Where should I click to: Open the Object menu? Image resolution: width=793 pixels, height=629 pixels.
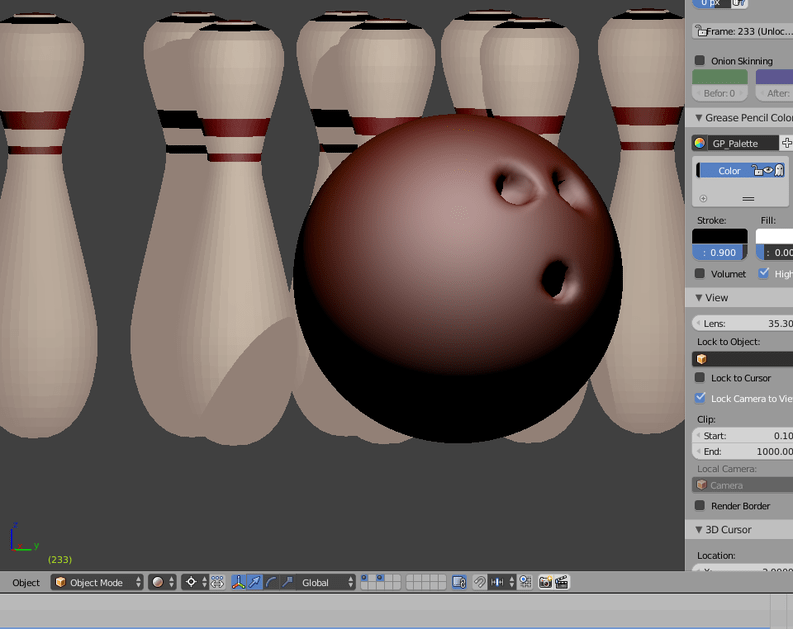coord(26,582)
